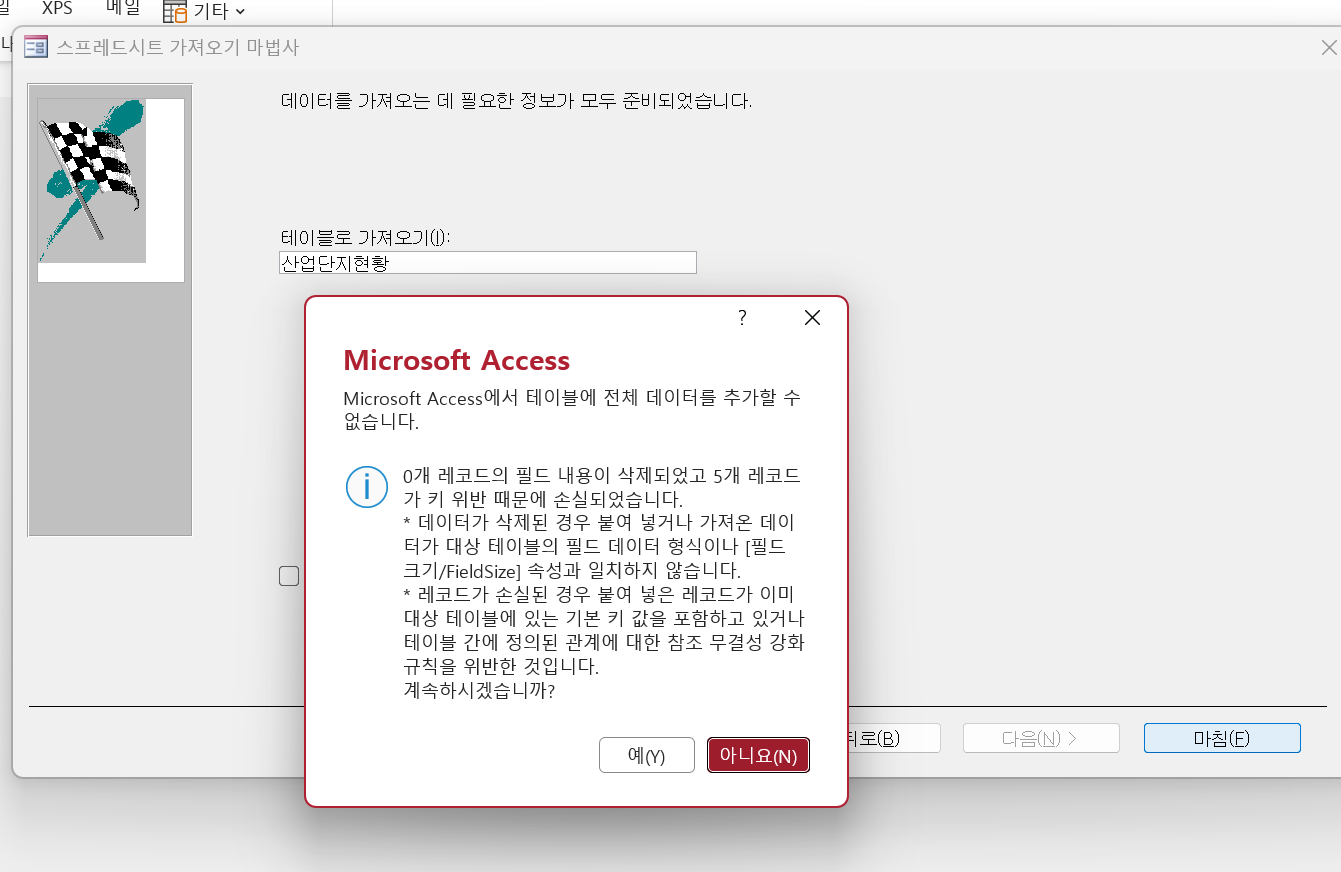Image resolution: width=1341 pixels, height=872 pixels.
Task: Click the blue information icon
Action: 366,487
